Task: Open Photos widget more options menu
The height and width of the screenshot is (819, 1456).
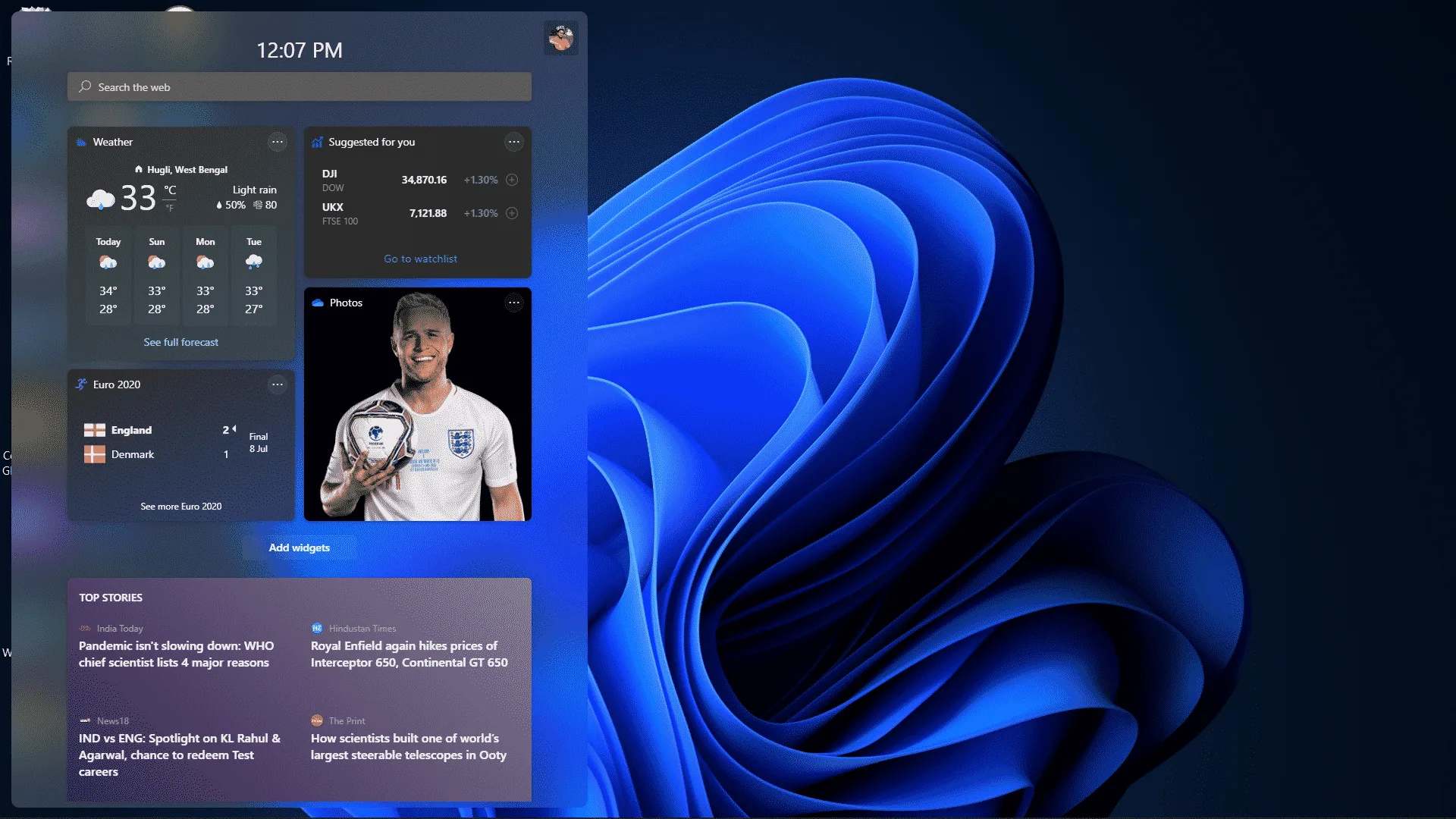Action: coord(514,303)
